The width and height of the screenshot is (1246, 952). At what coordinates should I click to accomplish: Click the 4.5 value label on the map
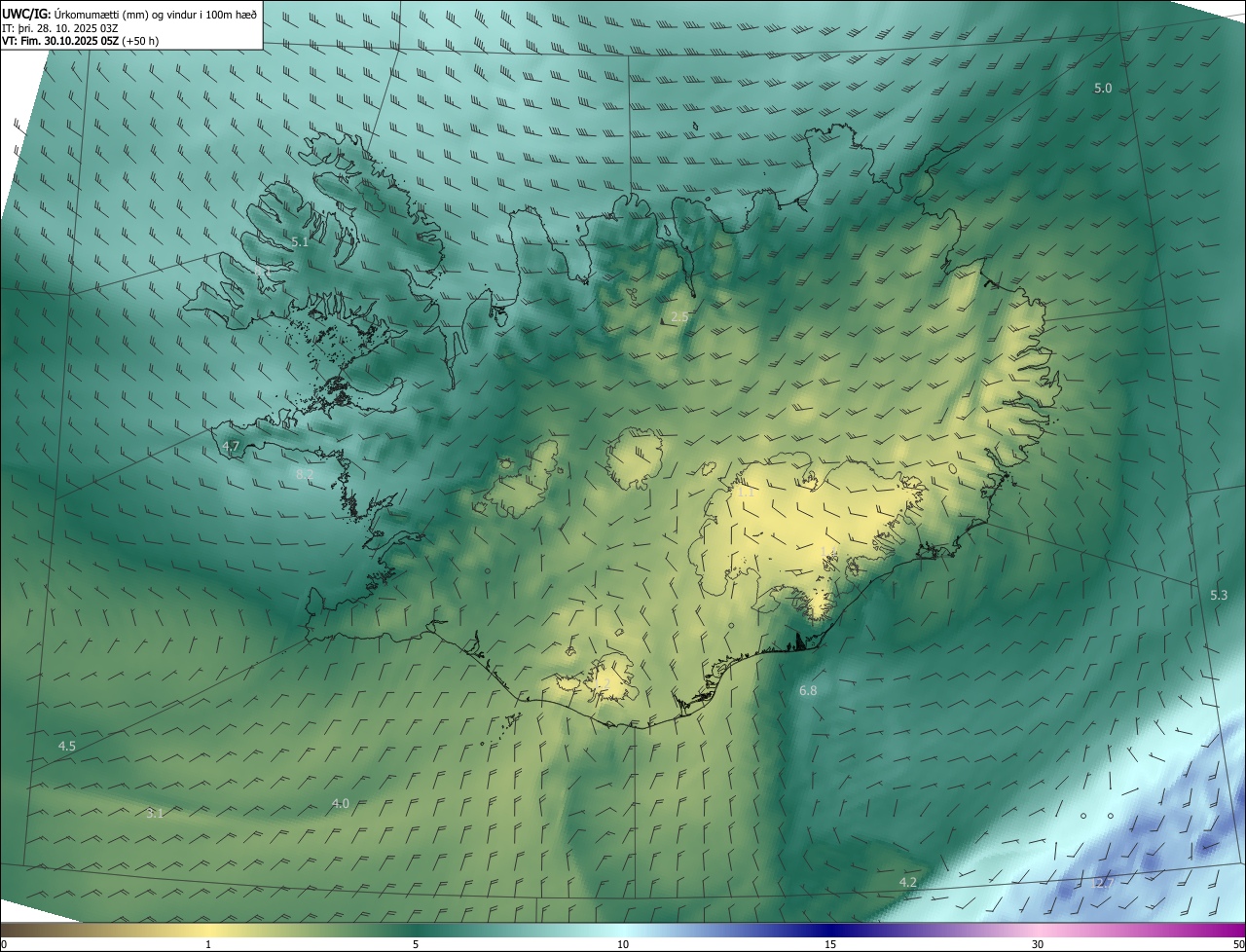pos(67,747)
